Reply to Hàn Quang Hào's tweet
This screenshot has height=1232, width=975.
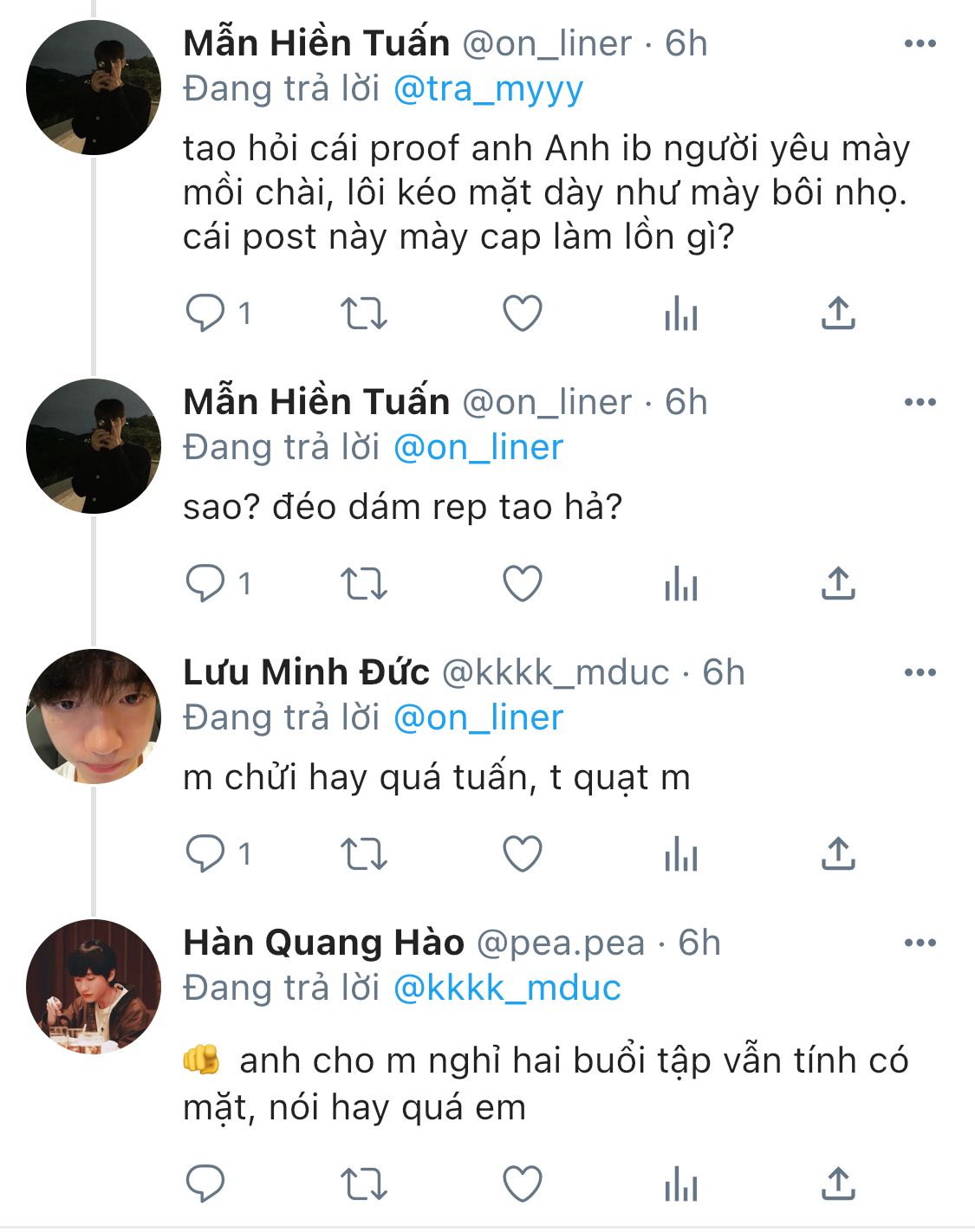coord(205,1183)
